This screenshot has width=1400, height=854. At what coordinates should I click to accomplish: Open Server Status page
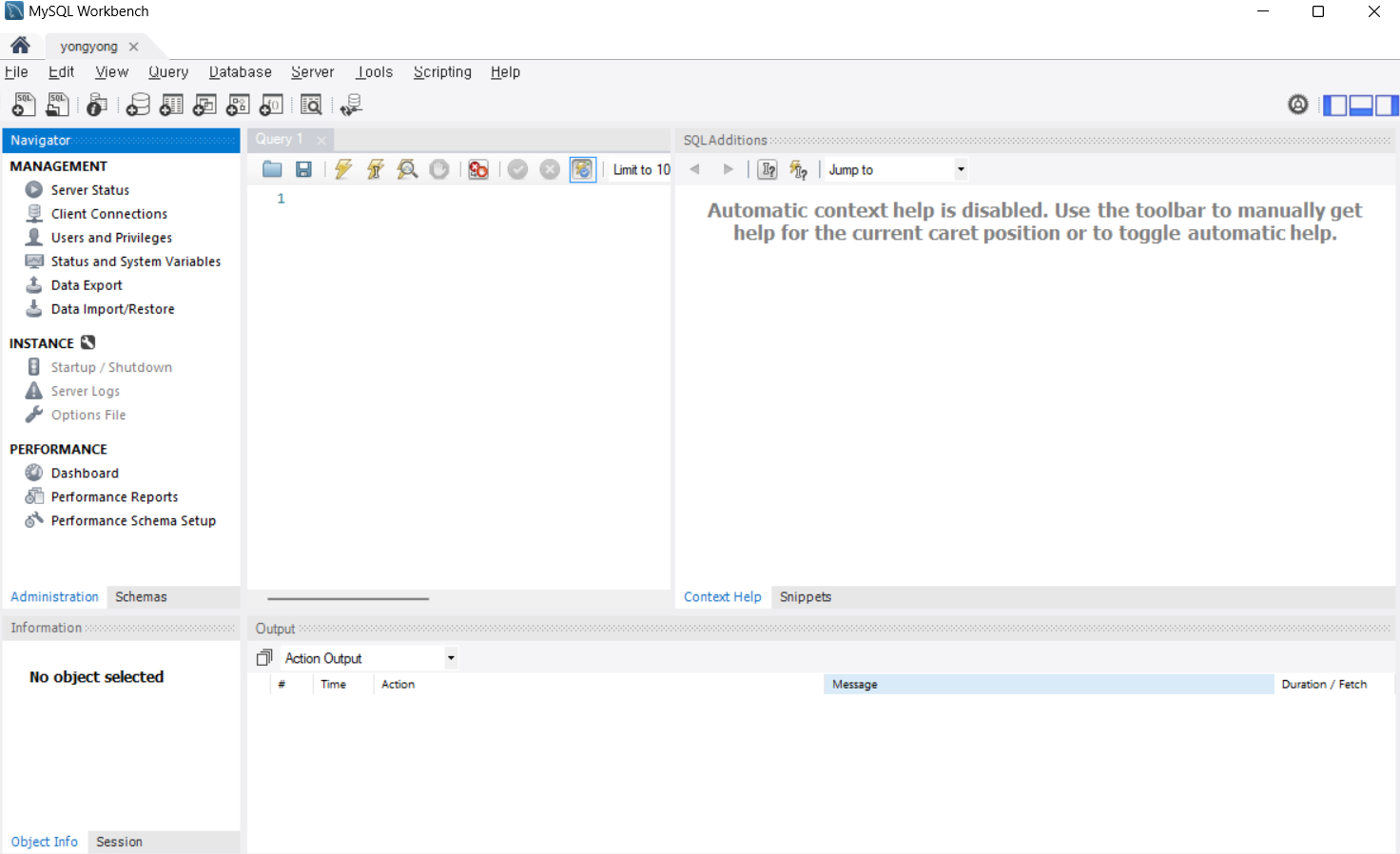tap(89, 190)
